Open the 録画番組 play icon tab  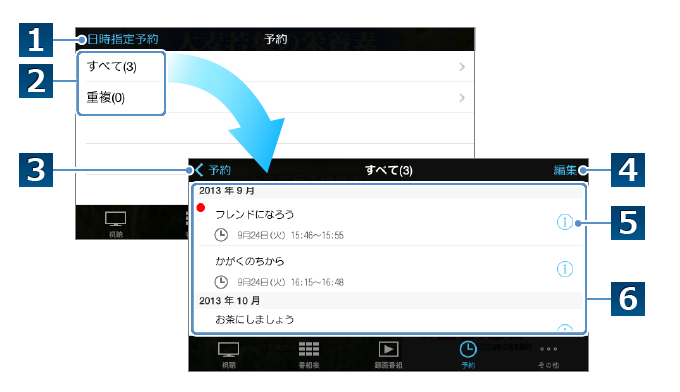(x=389, y=355)
